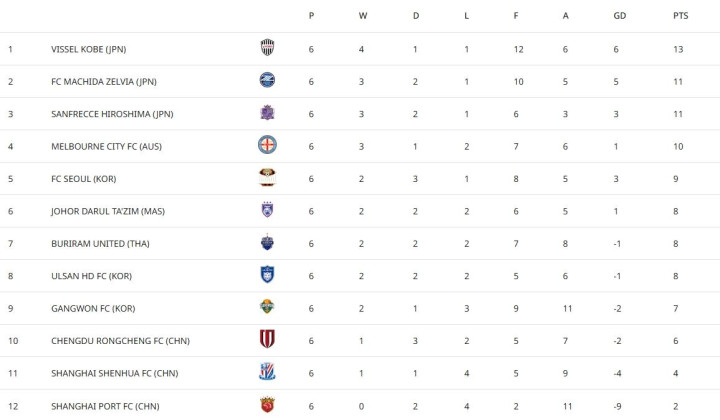Click the Johor Darul Ta'zim club crest
Image resolution: width=720 pixels, height=420 pixels.
(267, 210)
